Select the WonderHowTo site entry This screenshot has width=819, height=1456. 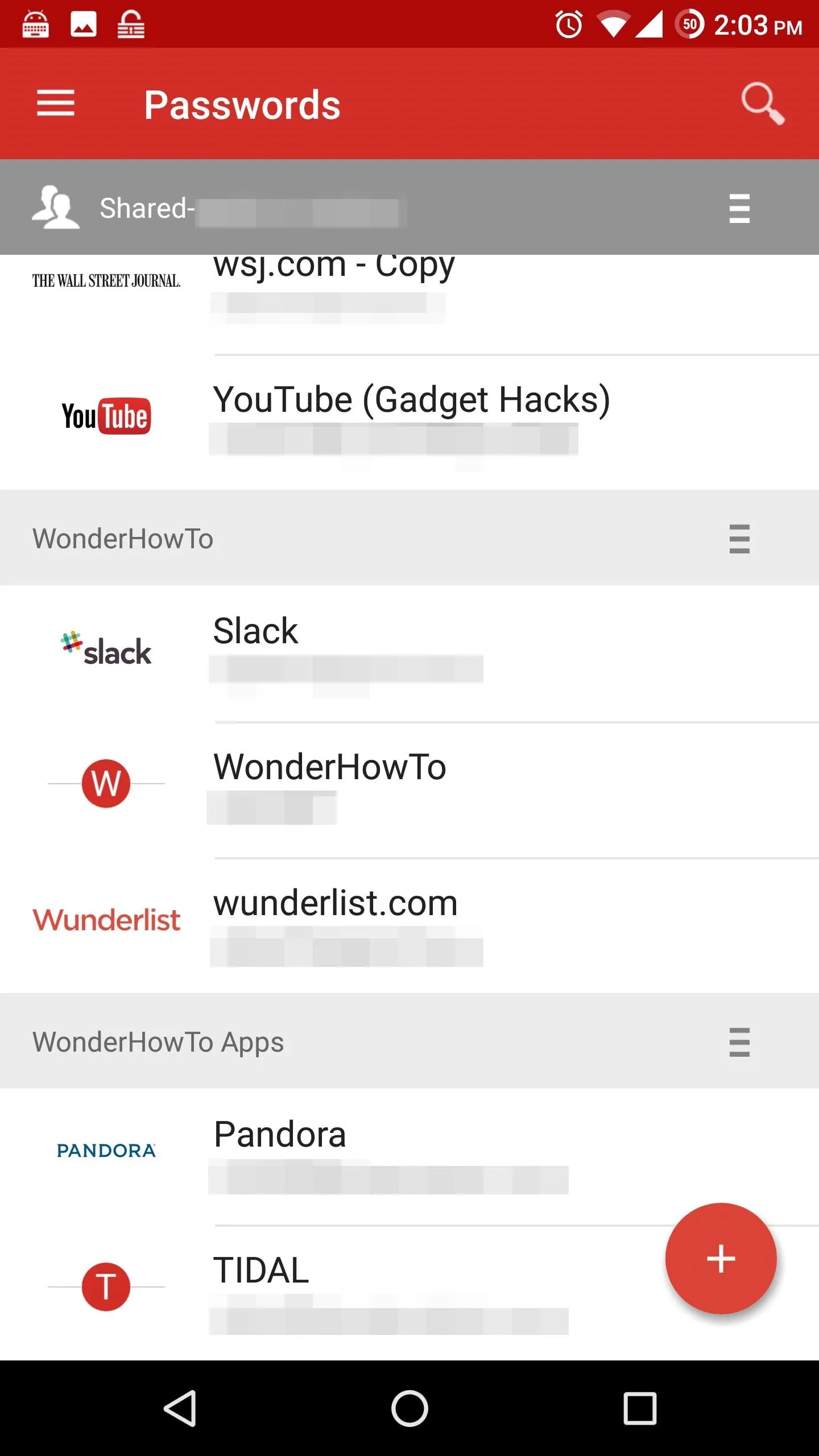click(x=409, y=790)
